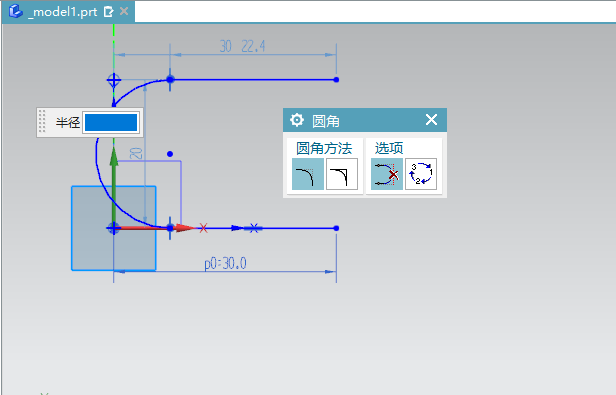The image size is (616, 395).
Task: Select the Trim fillet method icon
Action: click(x=308, y=174)
